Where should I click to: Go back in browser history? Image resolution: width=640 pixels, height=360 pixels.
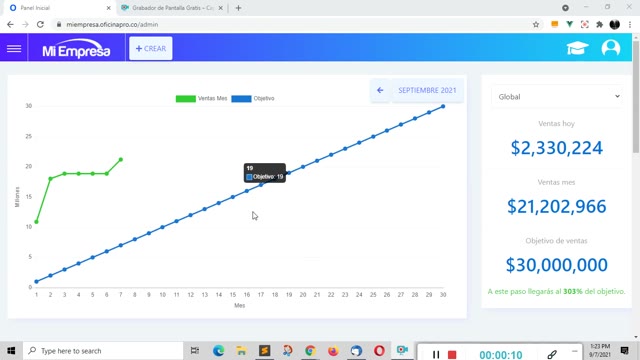pos(10,24)
